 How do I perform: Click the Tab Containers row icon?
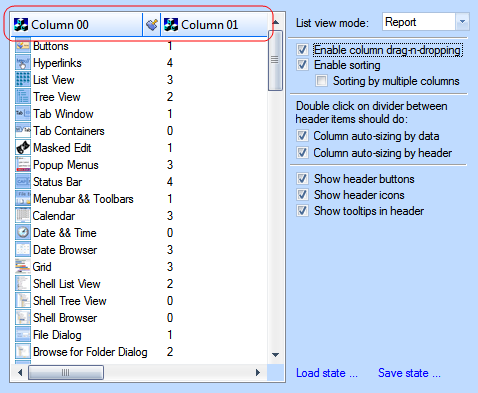point(23,131)
